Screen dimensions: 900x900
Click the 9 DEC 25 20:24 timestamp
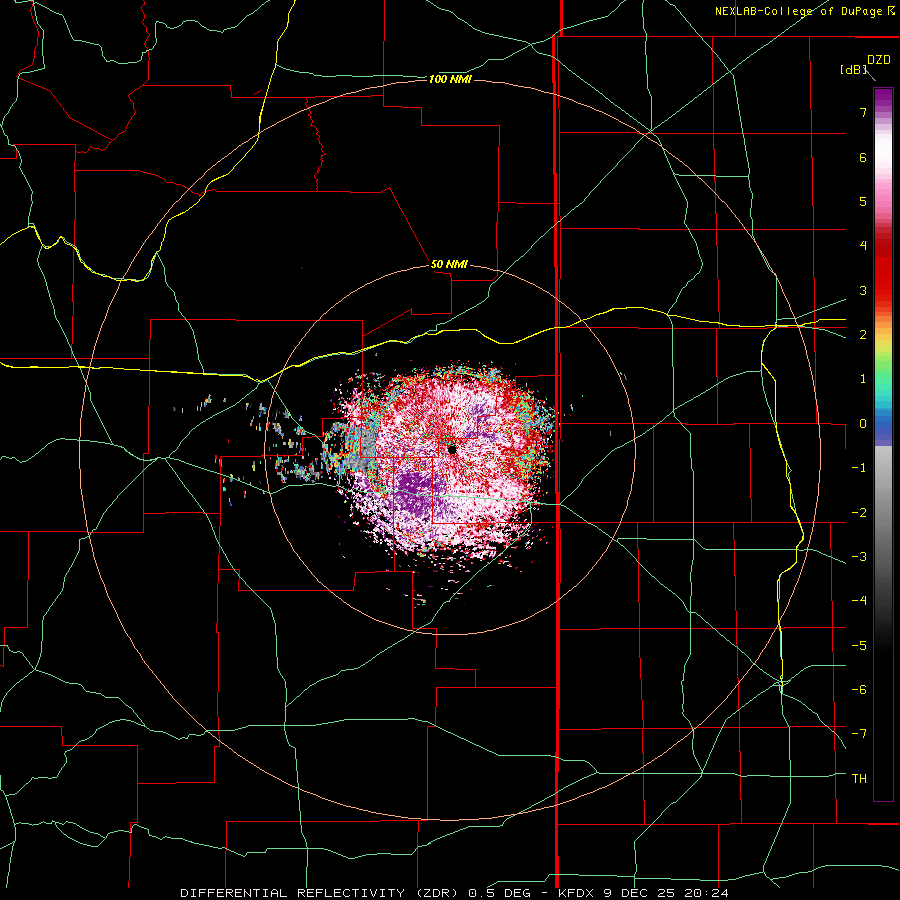pyautogui.click(x=666, y=893)
